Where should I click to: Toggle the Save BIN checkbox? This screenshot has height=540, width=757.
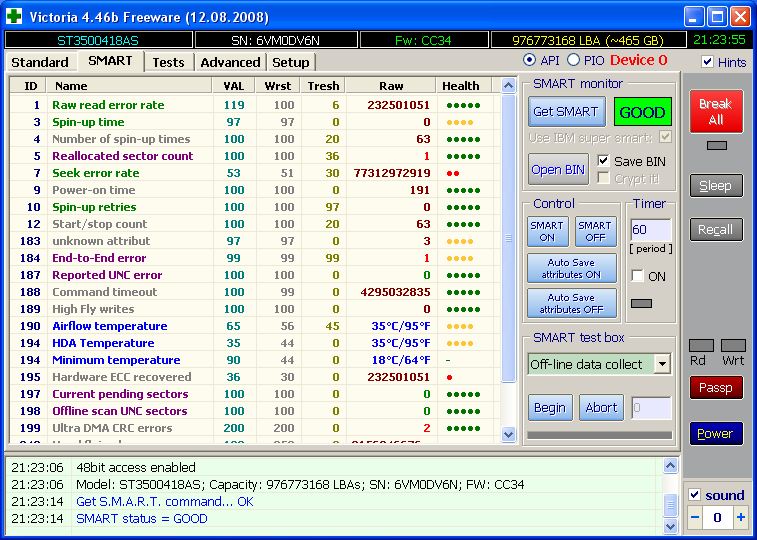pyautogui.click(x=603, y=161)
